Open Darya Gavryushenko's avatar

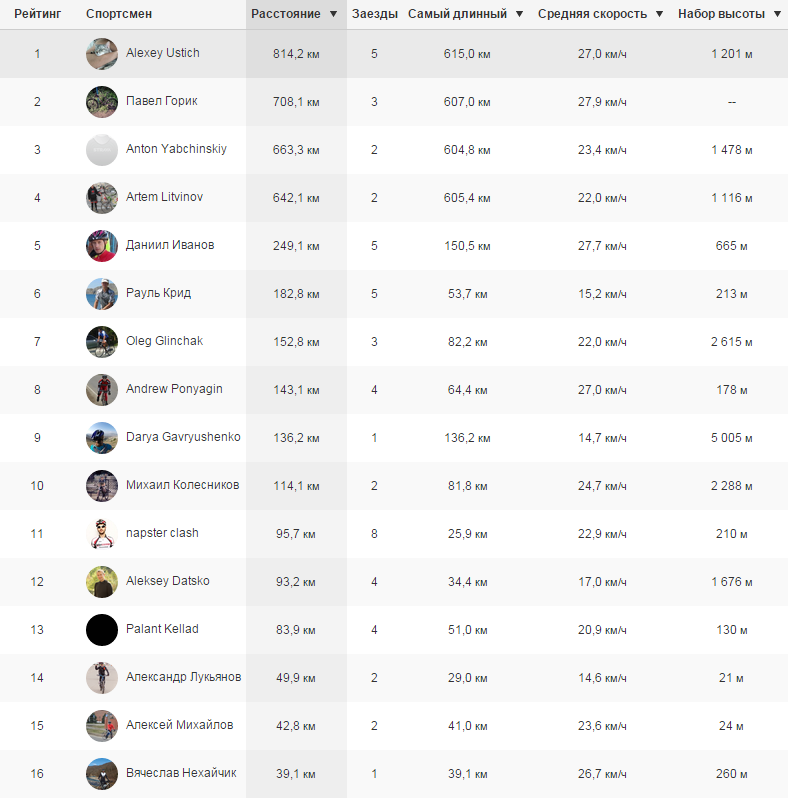tap(102, 438)
